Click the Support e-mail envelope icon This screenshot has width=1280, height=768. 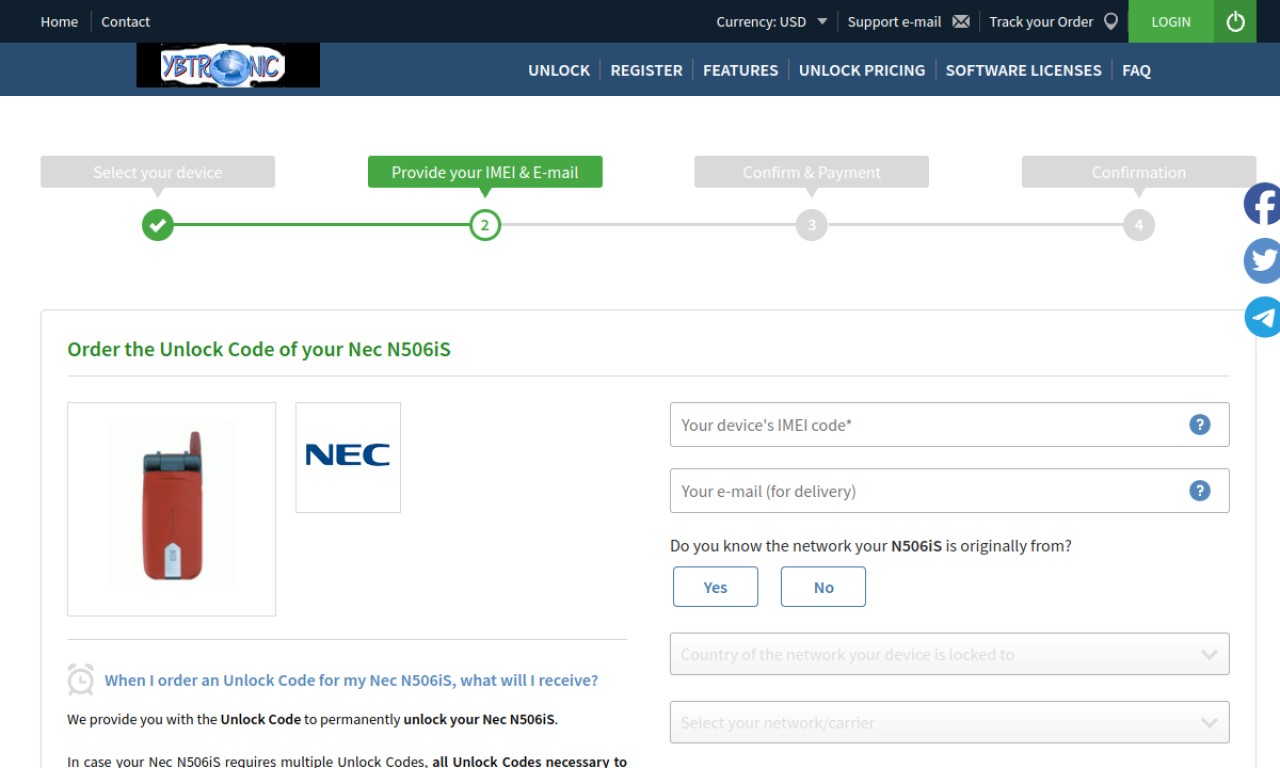click(961, 21)
